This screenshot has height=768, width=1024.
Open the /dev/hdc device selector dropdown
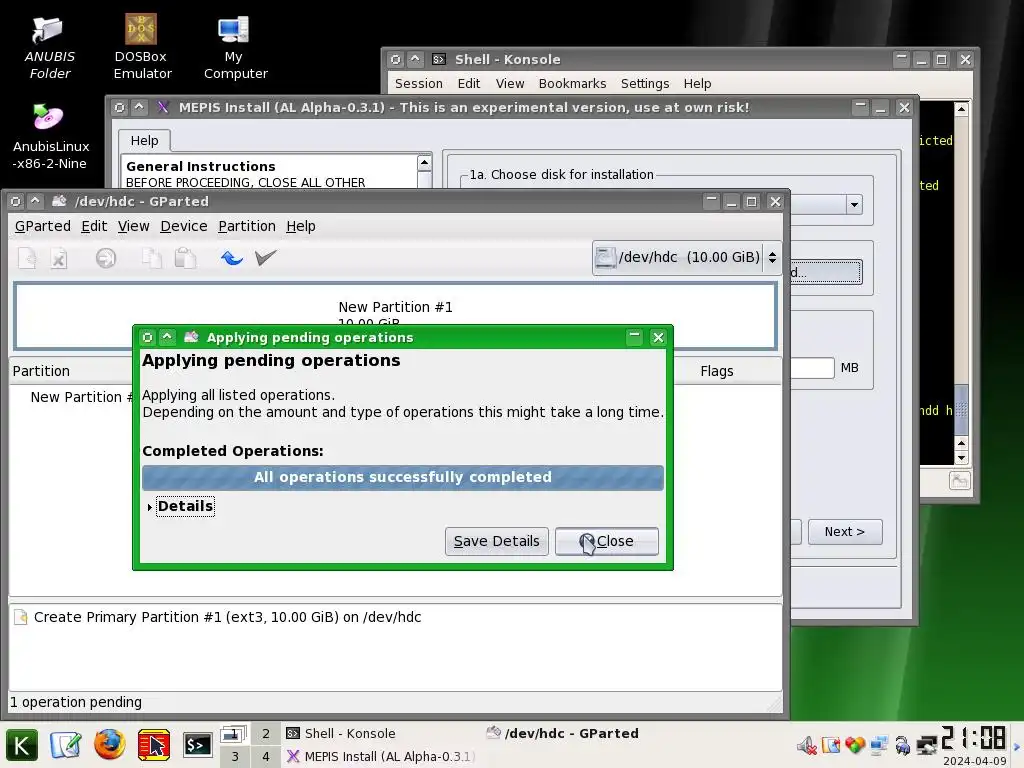(686, 257)
